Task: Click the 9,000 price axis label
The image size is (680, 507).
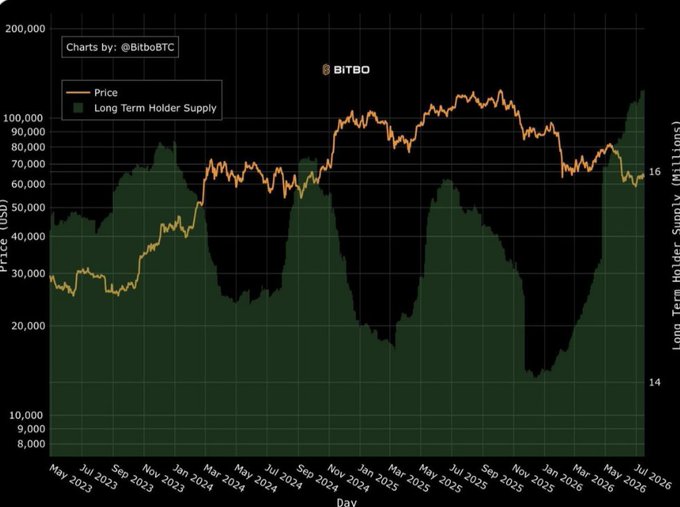Action: tap(30, 428)
